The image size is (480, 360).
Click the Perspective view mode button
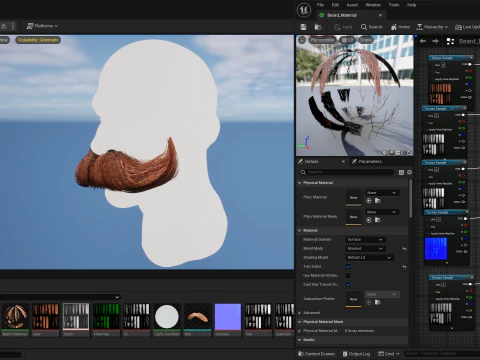pos(322,40)
